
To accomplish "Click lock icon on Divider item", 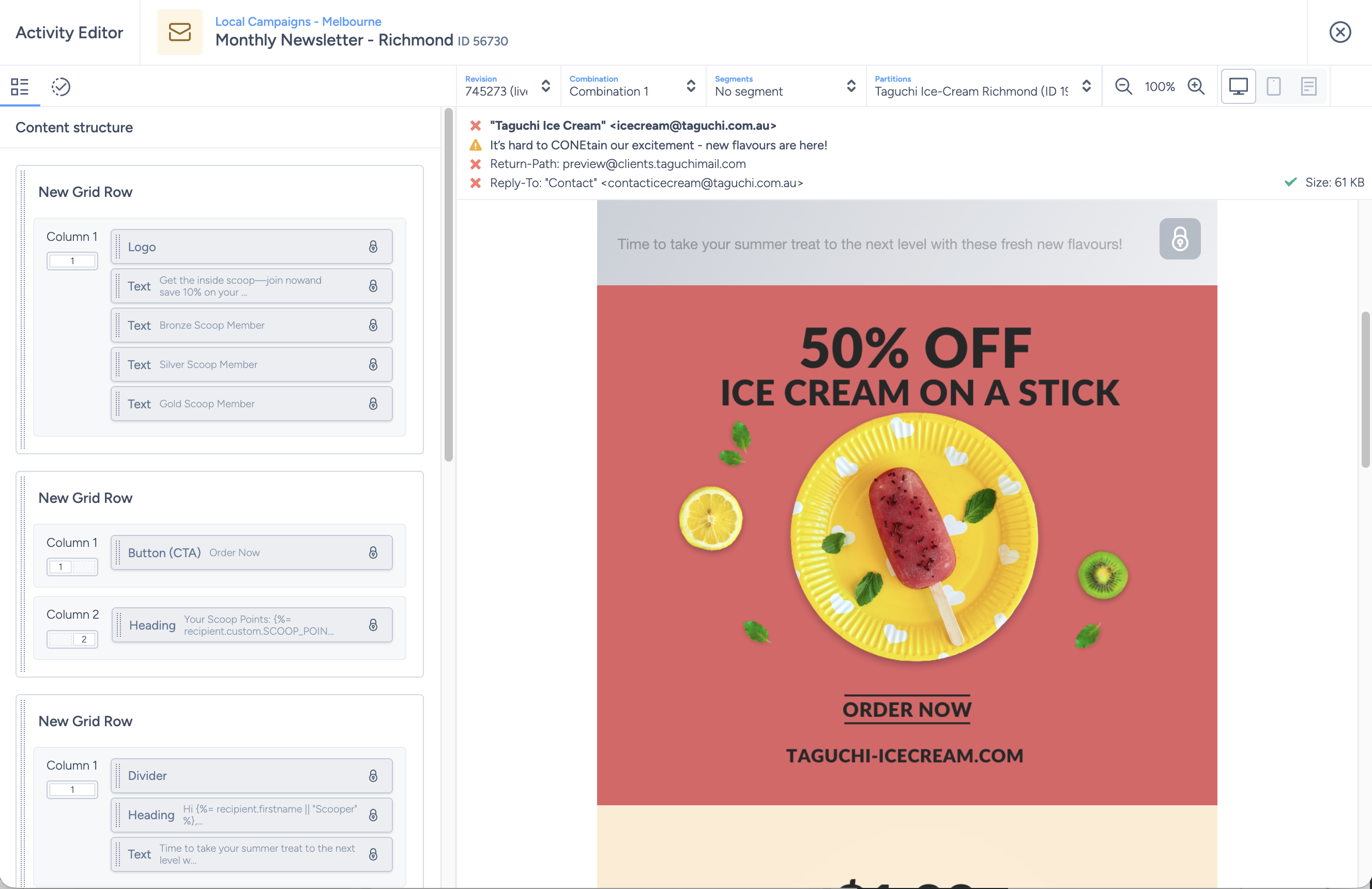I will [374, 775].
